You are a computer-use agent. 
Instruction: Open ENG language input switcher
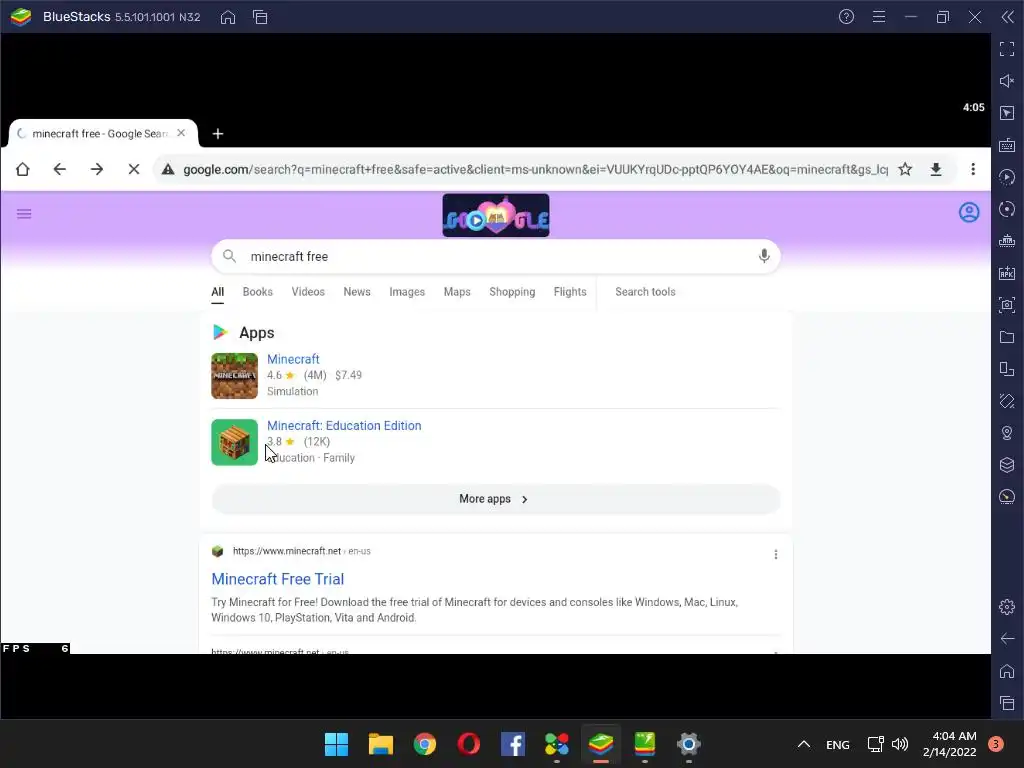point(838,744)
